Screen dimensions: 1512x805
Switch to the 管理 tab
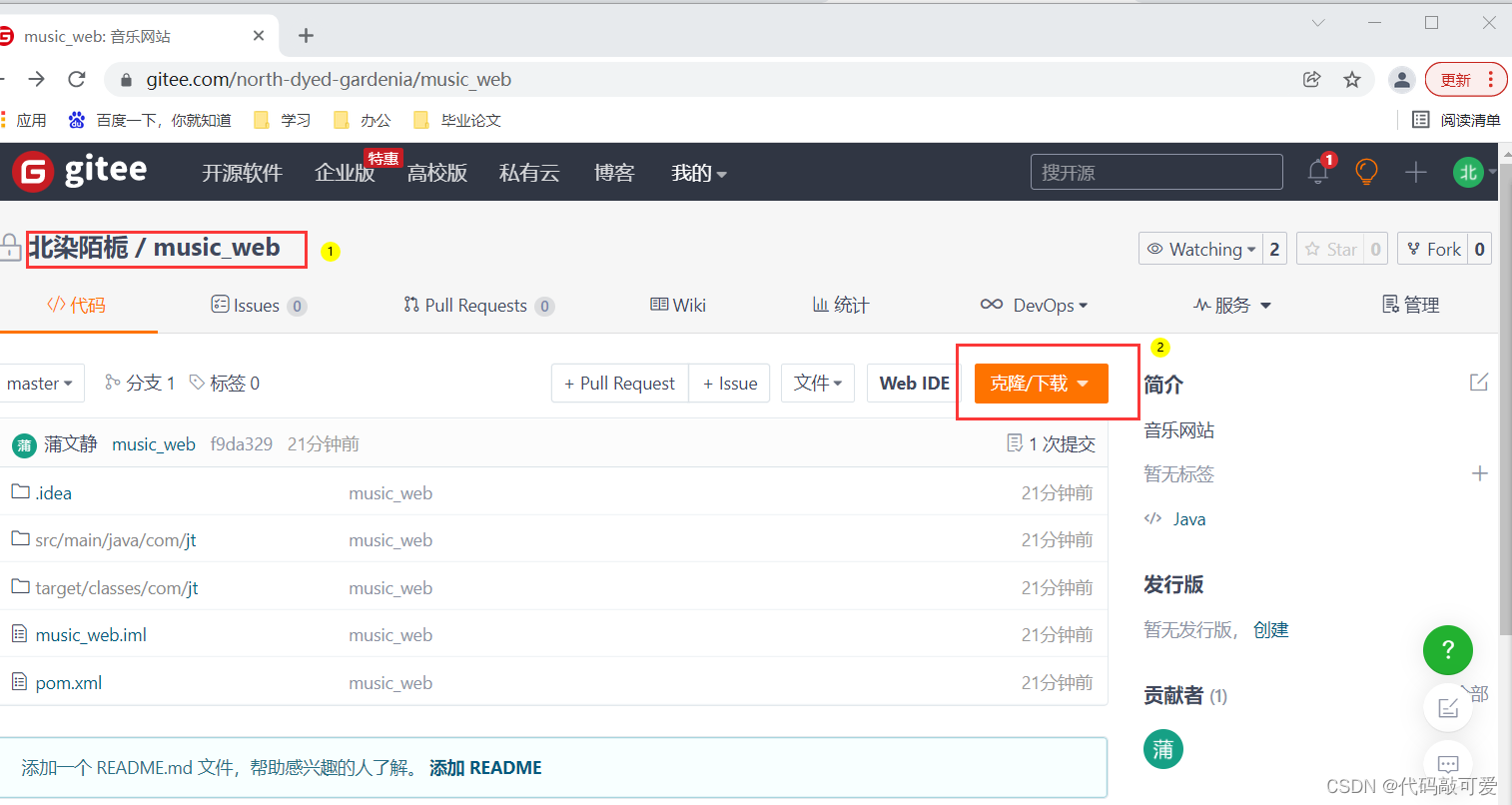[x=1410, y=306]
